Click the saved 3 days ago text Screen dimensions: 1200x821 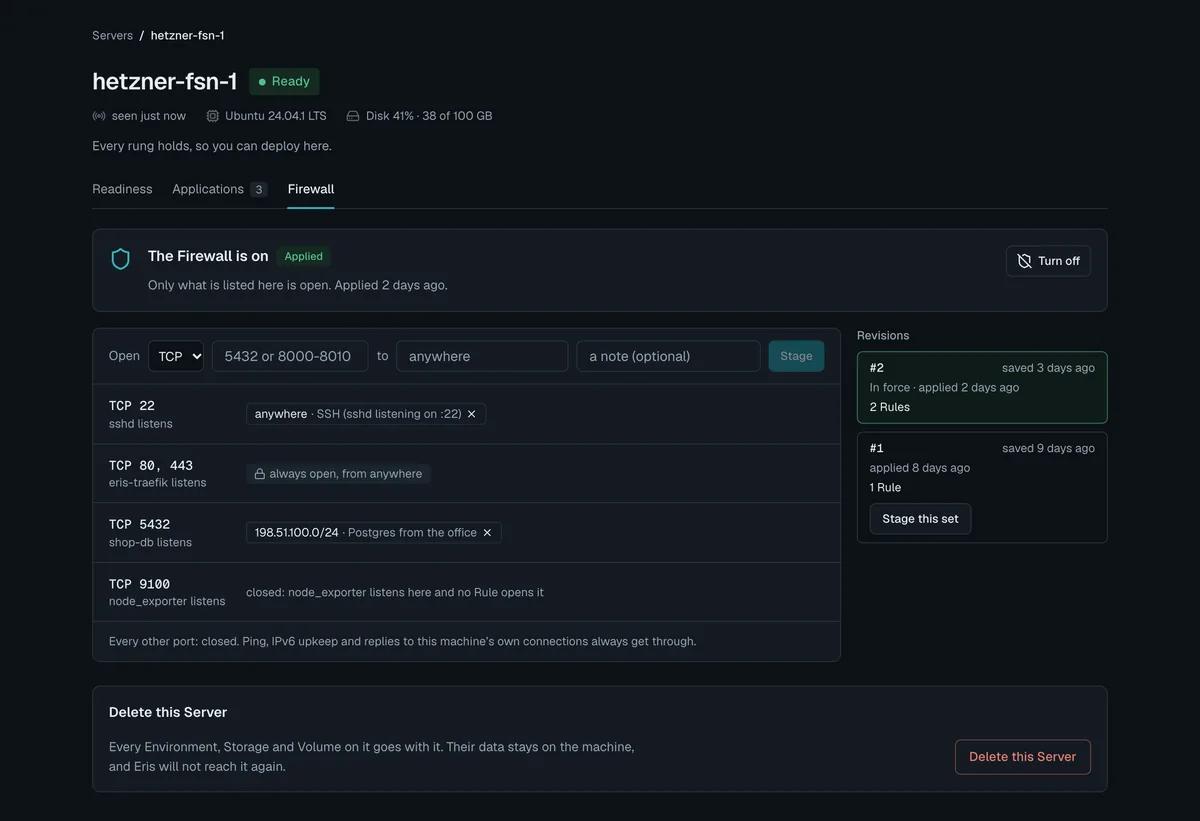click(x=1048, y=368)
